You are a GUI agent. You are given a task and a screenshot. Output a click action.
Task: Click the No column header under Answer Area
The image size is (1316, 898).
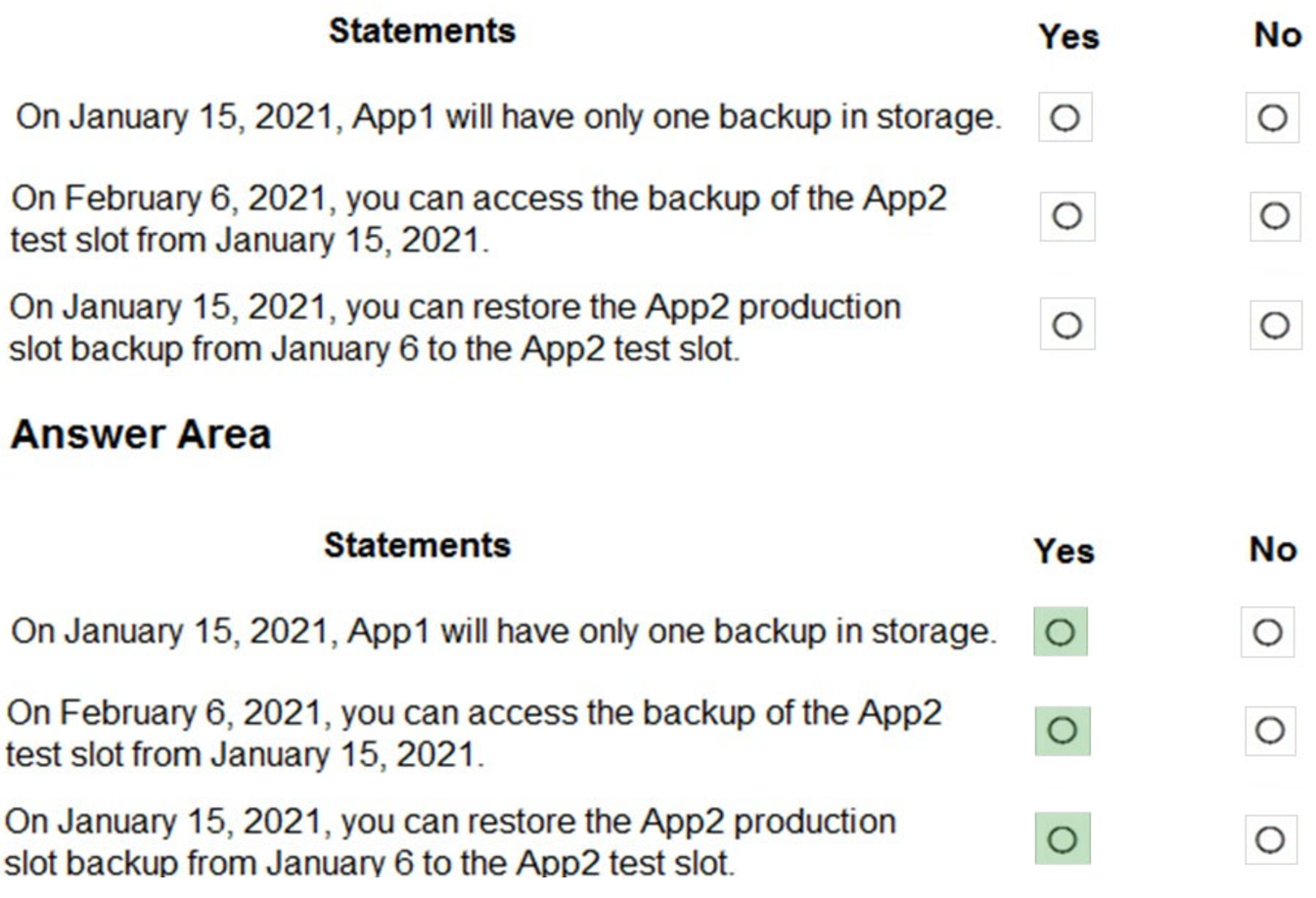(1272, 550)
